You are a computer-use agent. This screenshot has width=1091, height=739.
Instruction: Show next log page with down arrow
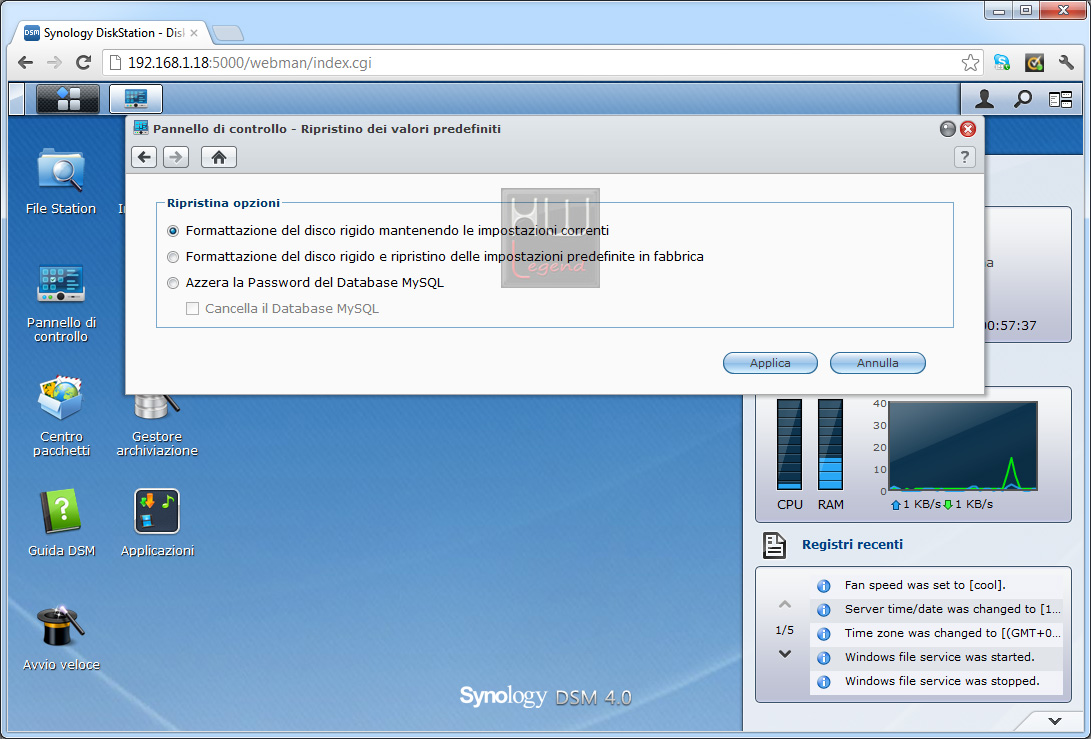(x=785, y=654)
